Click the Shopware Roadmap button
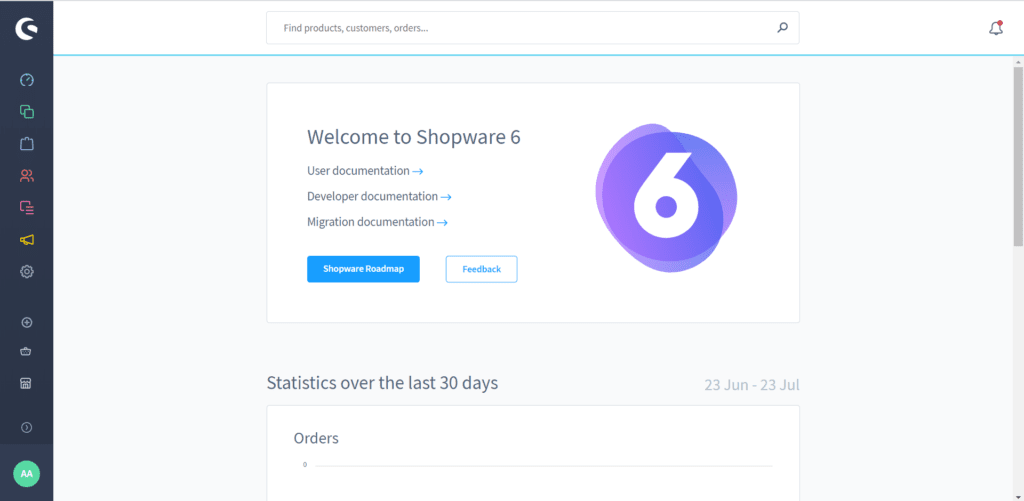1024x501 pixels. click(363, 269)
